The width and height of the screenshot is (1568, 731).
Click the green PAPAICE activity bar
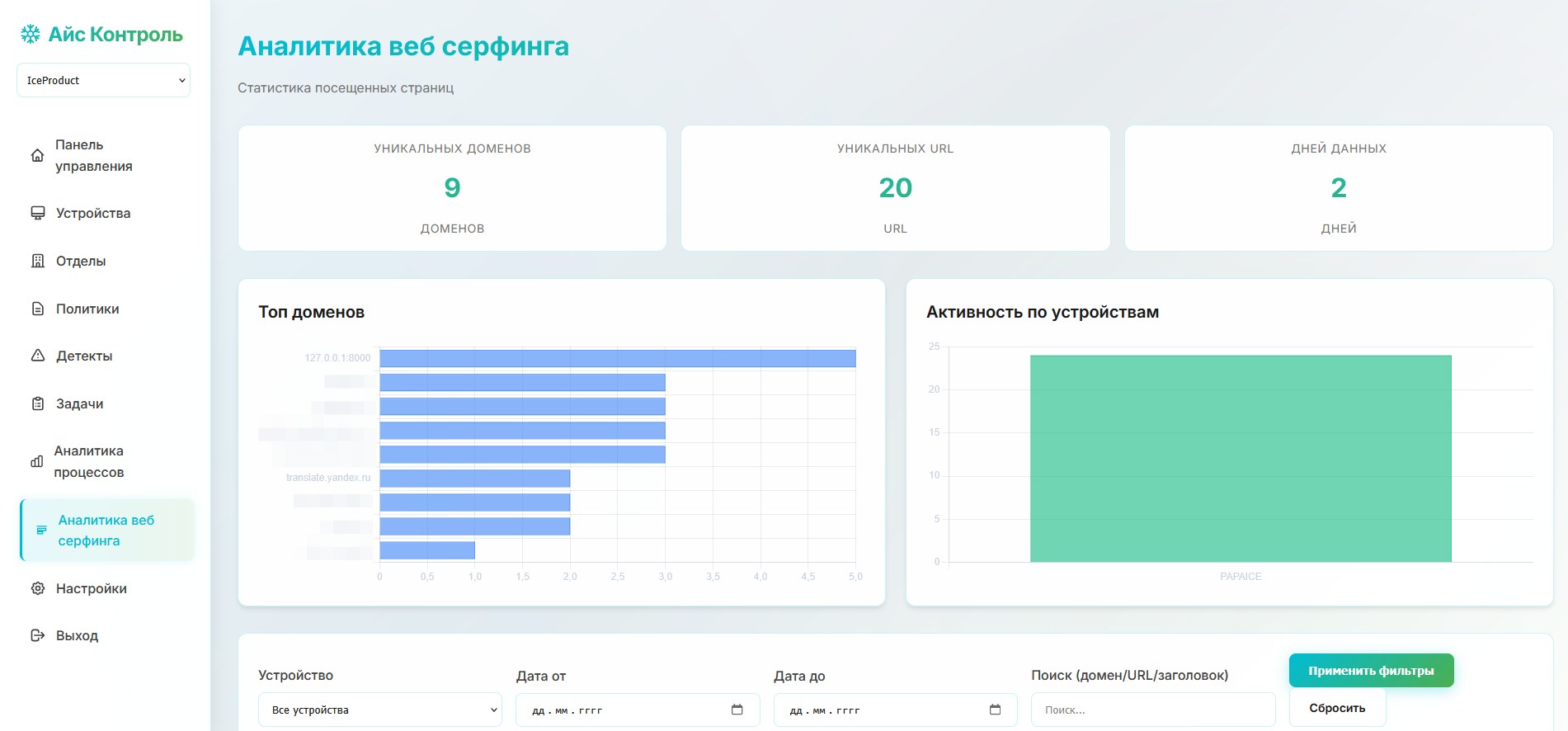tap(1240, 459)
